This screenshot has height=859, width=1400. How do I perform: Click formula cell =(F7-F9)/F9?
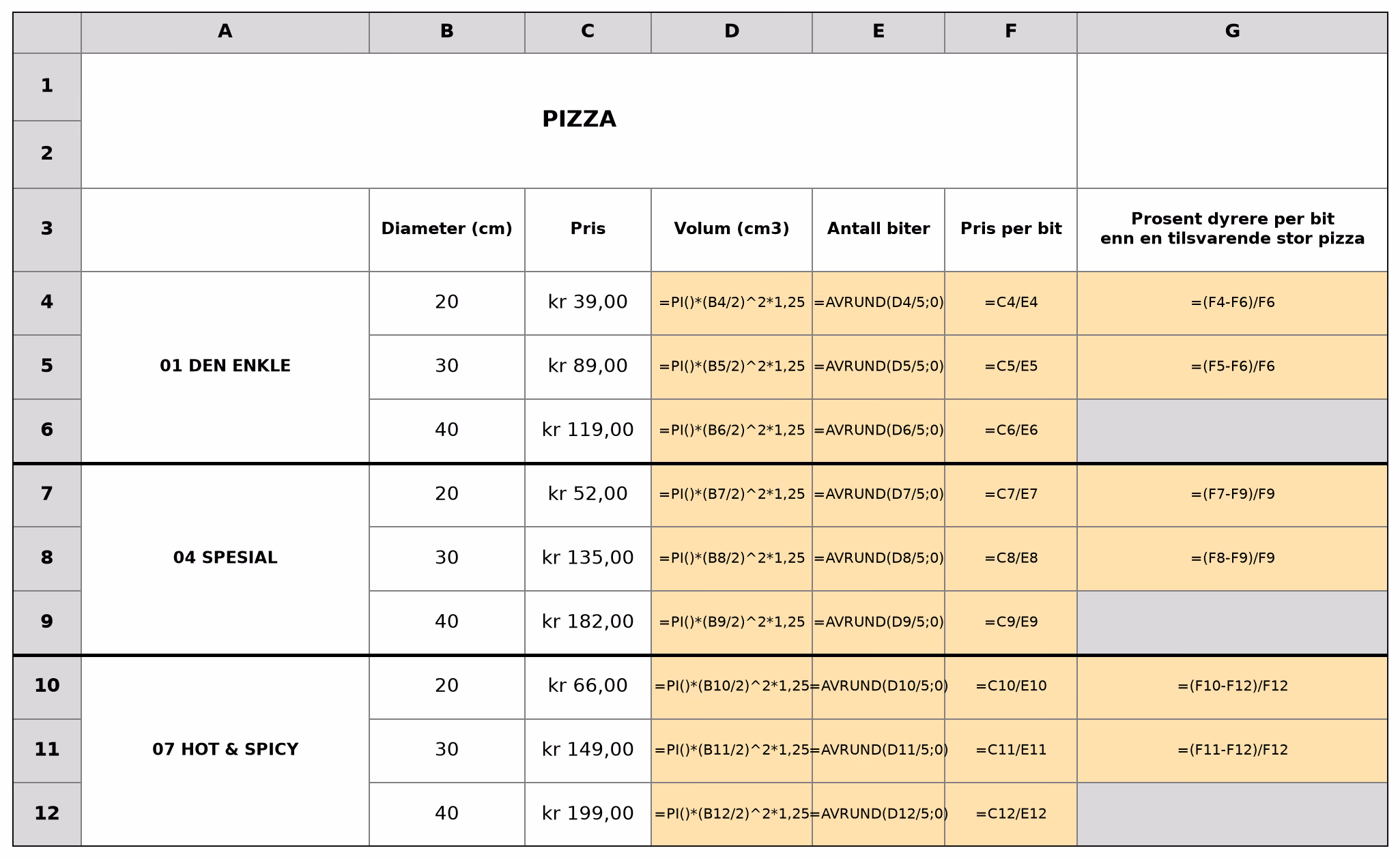pyautogui.click(x=1232, y=495)
